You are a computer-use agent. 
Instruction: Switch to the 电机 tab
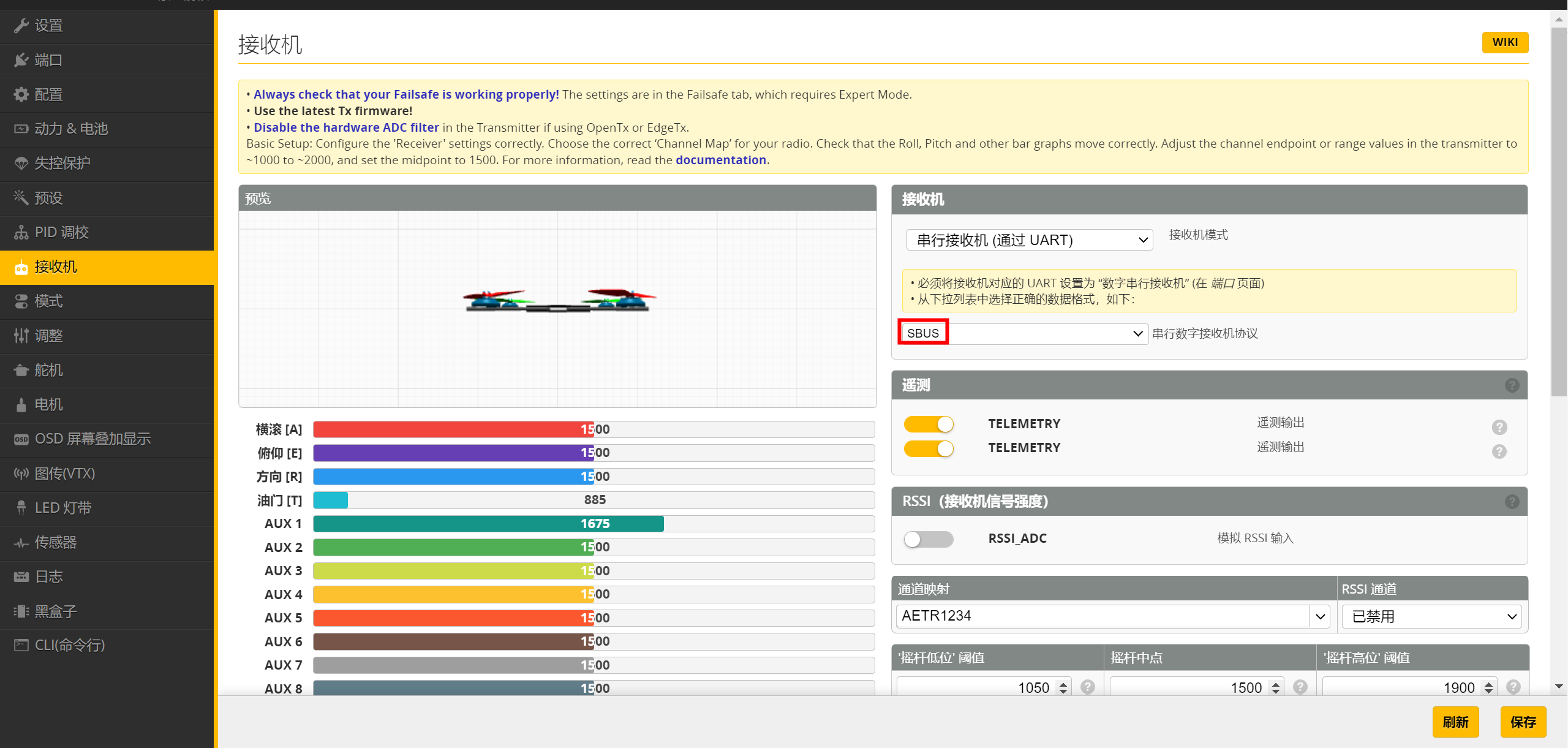pos(107,404)
